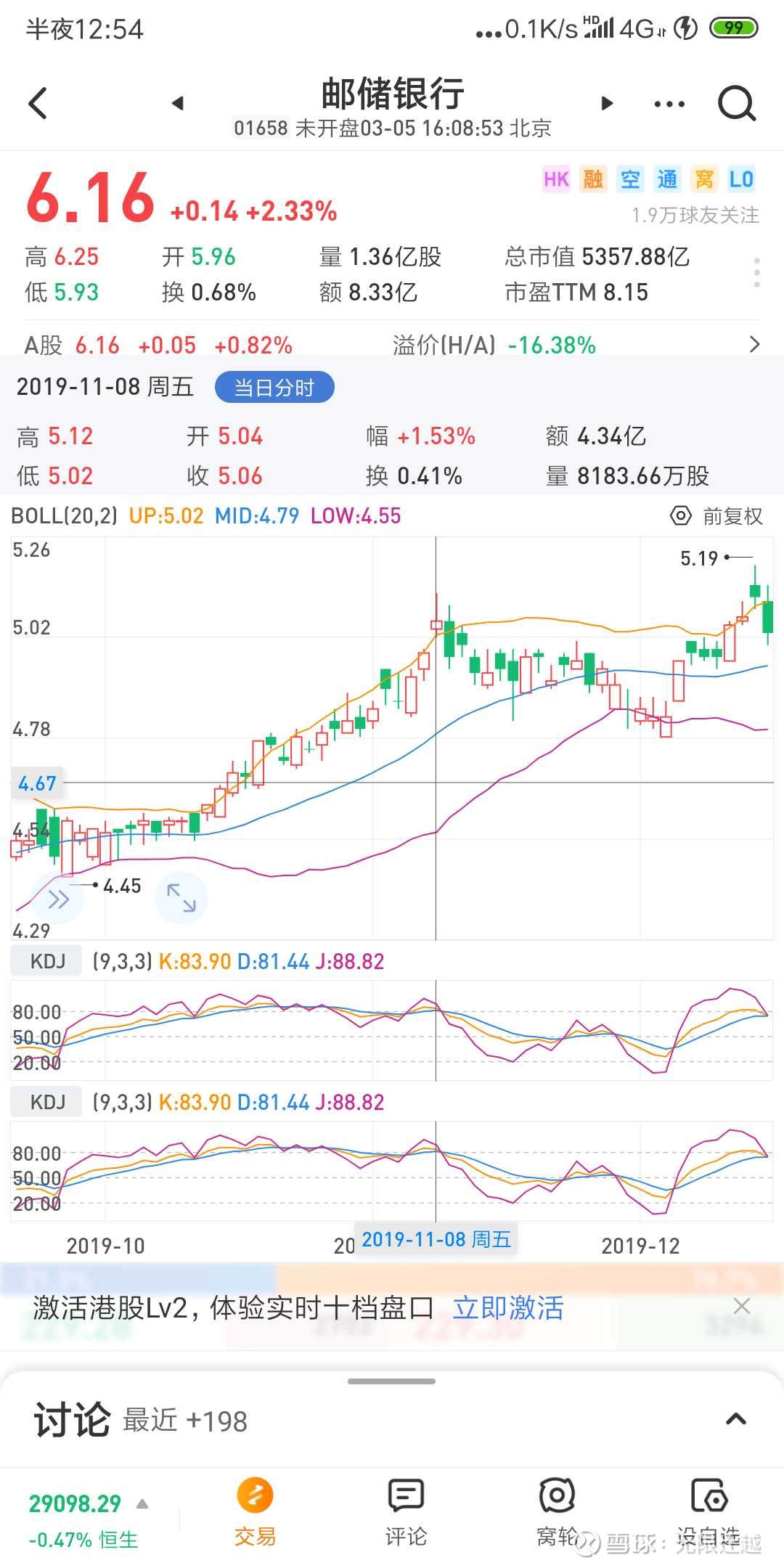Tap the 最近 +198 discussion count
Viewport: 784px width, 1568px height.
tap(185, 1421)
